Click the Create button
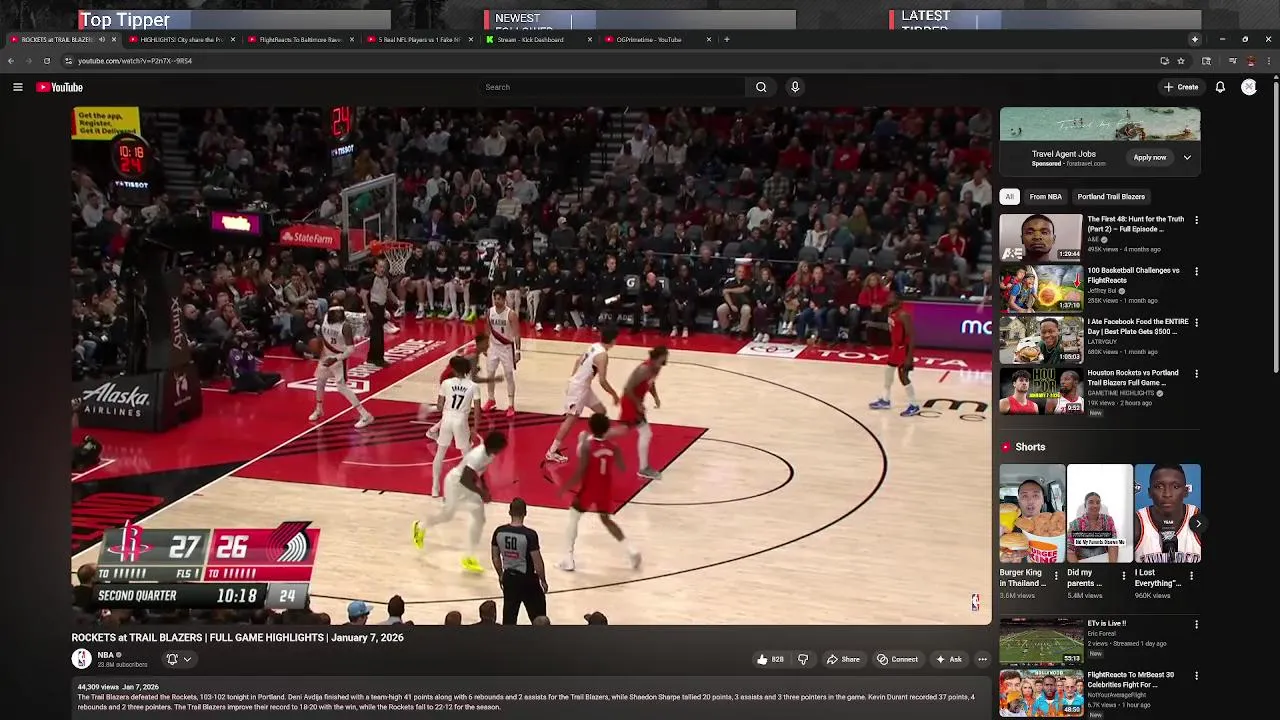 click(x=1181, y=87)
